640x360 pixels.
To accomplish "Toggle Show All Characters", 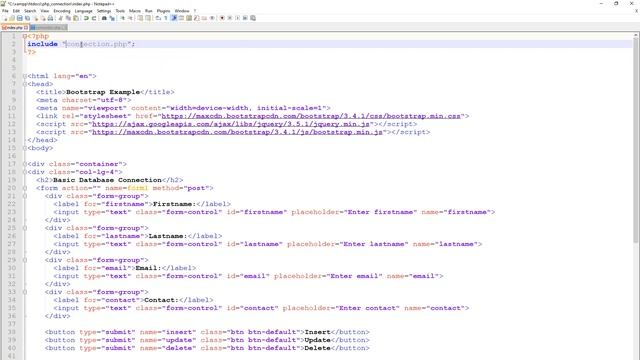I will point(166,18).
